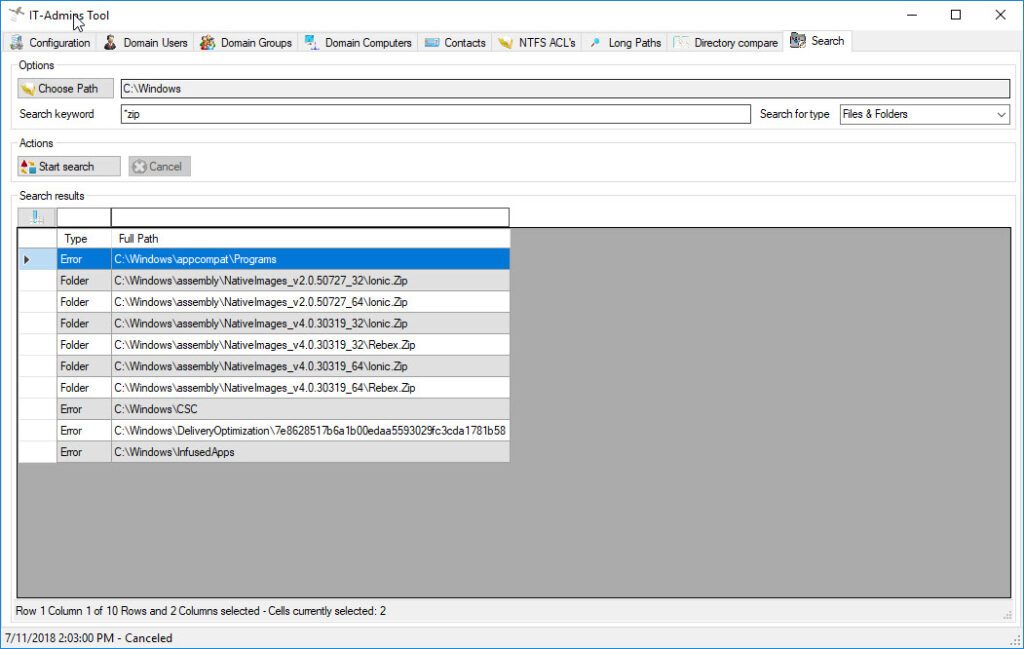Switch to the Directory compare tab

[x=726, y=43]
